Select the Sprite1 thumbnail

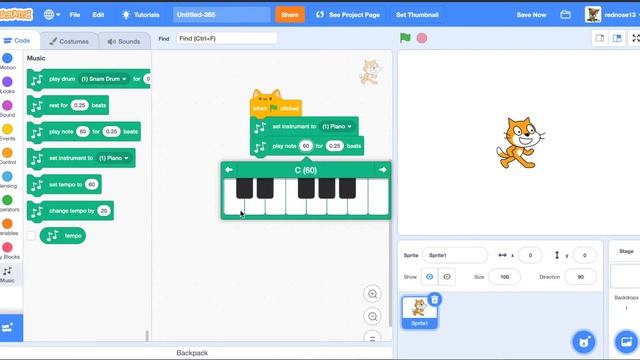(x=419, y=312)
